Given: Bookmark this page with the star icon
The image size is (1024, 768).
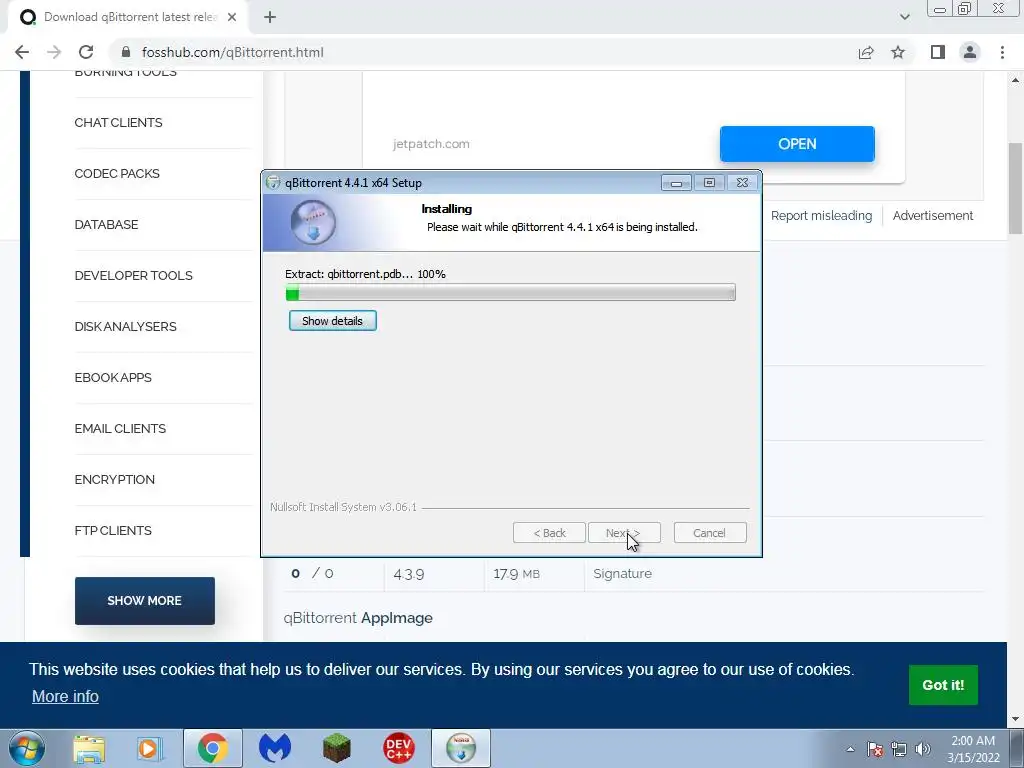Looking at the screenshot, I should [x=898, y=52].
